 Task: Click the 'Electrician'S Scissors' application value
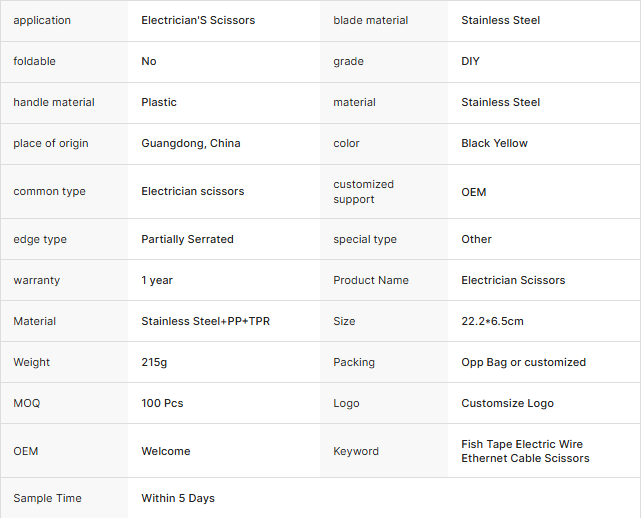tap(200, 20)
